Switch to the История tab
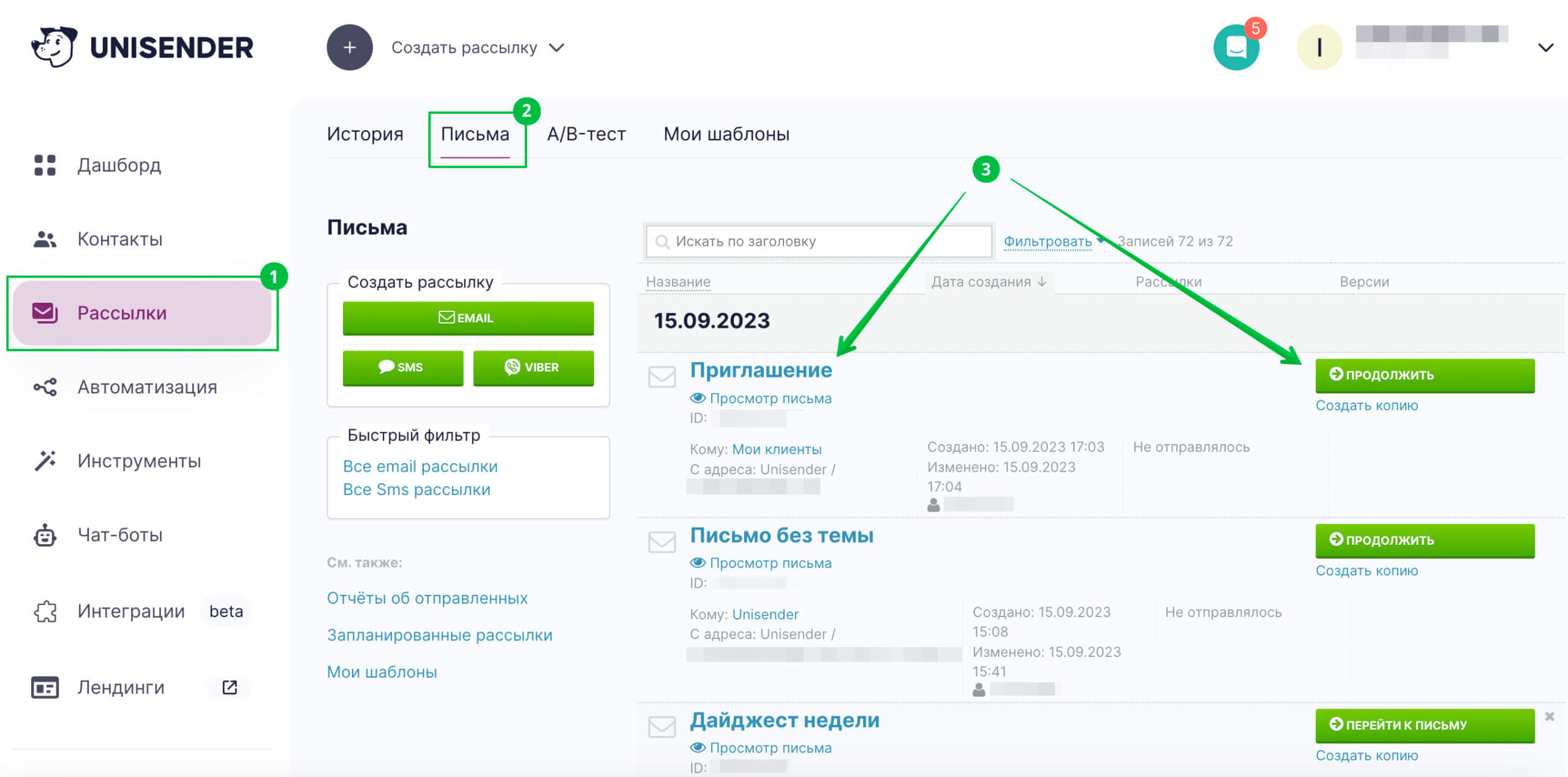Screen dimensions: 1568x777 (x=365, y=134)
